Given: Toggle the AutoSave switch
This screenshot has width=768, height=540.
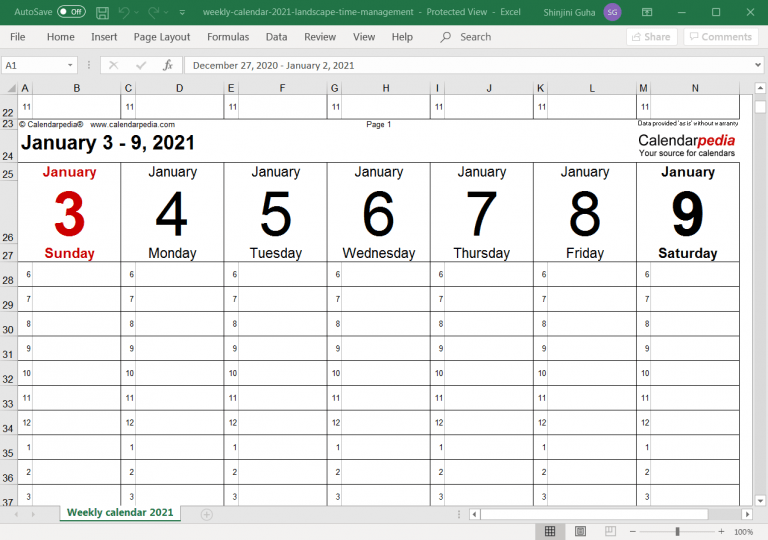Looking at the screenshot, I should (x=71, y=12).
